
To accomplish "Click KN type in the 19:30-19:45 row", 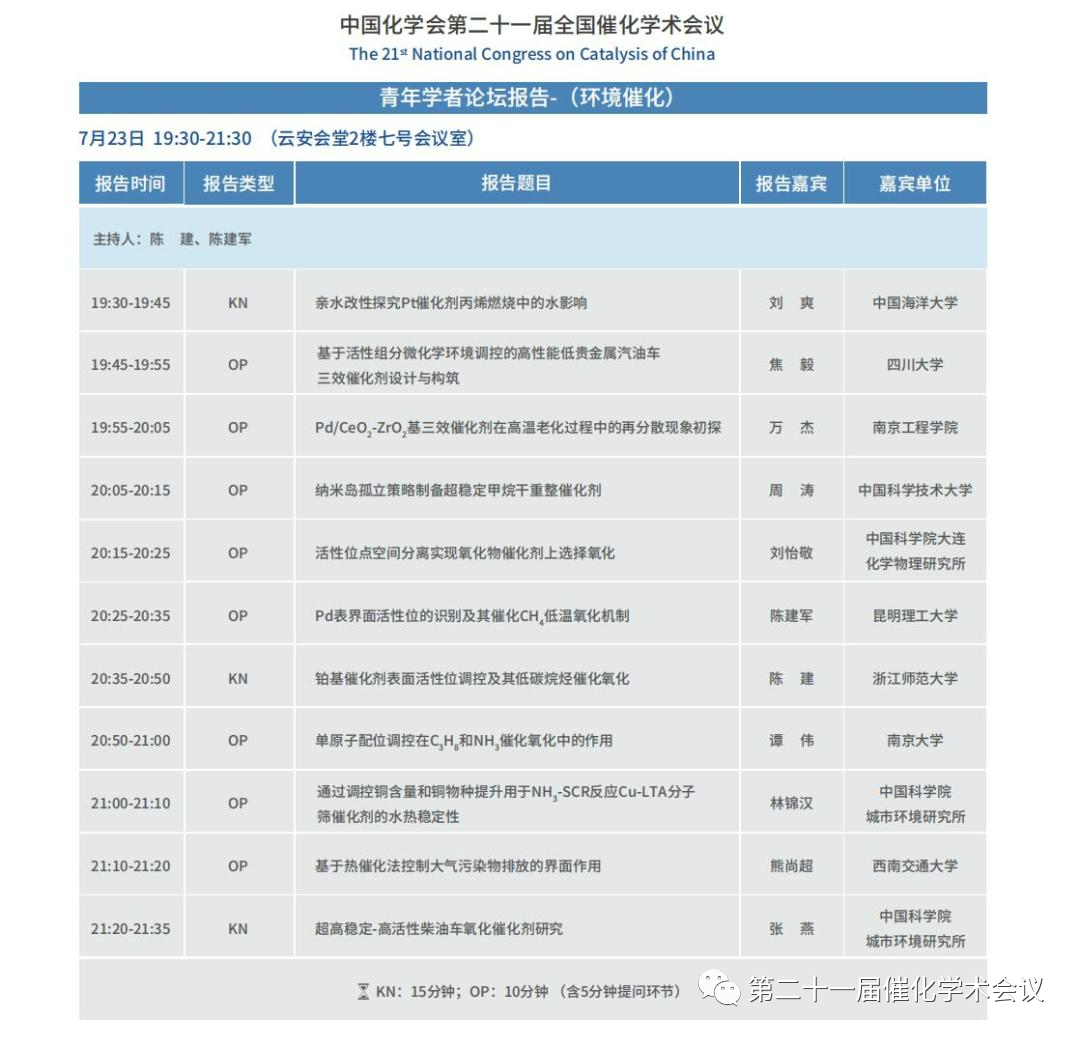I will pyautogui.click(x=238, y=303).
